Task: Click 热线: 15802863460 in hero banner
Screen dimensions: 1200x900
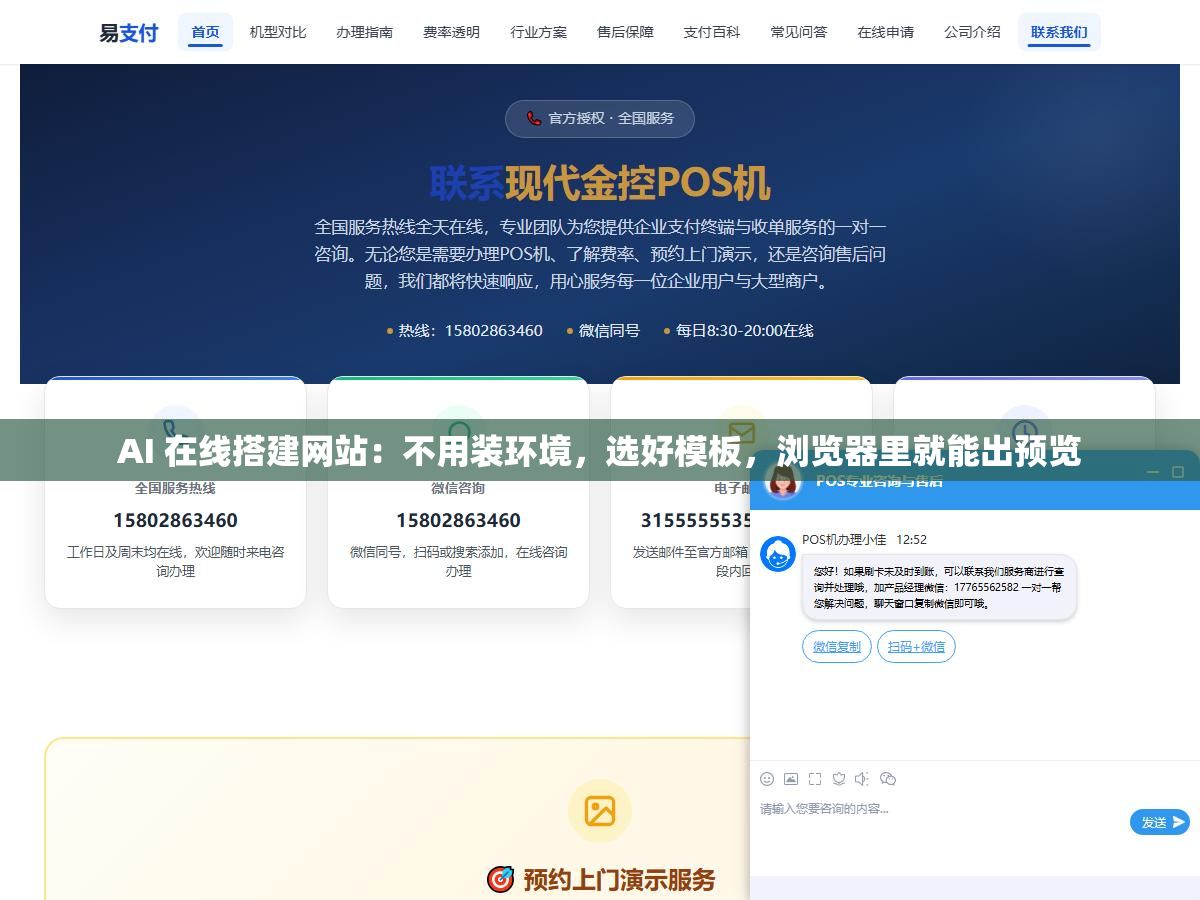Action: 470,330
